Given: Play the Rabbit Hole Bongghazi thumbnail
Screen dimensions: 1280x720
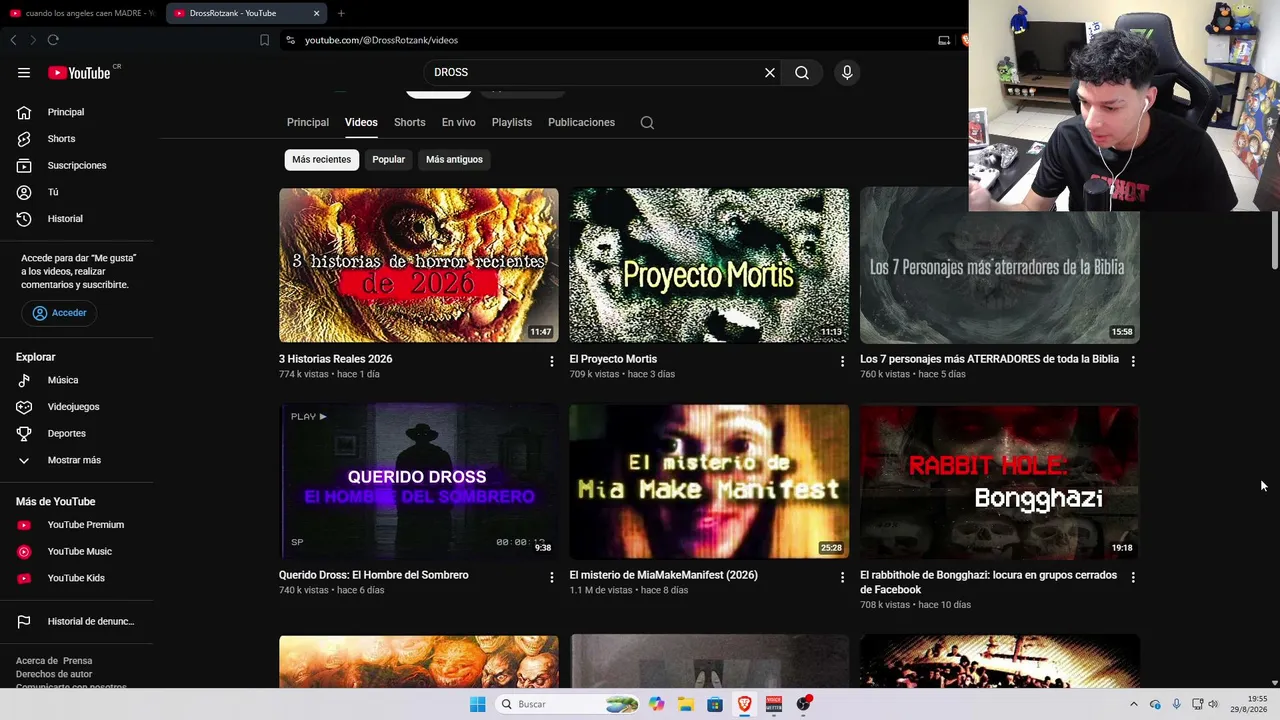Looking at the screenshot, I should (x=1000, y=481).
